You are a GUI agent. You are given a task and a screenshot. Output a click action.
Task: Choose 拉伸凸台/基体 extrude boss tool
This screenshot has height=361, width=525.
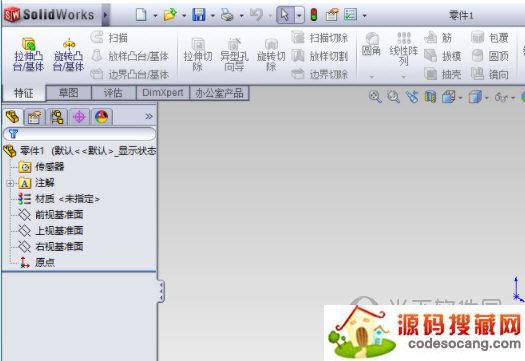28,55
